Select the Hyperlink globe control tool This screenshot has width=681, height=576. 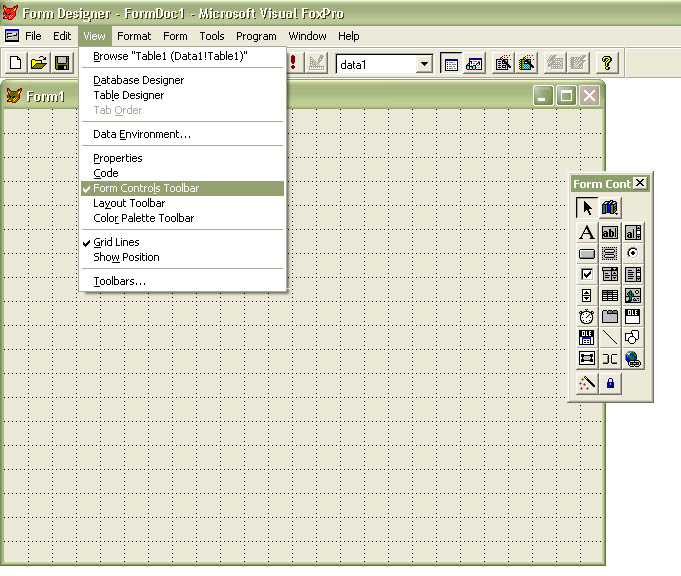[x=633, y=358]
